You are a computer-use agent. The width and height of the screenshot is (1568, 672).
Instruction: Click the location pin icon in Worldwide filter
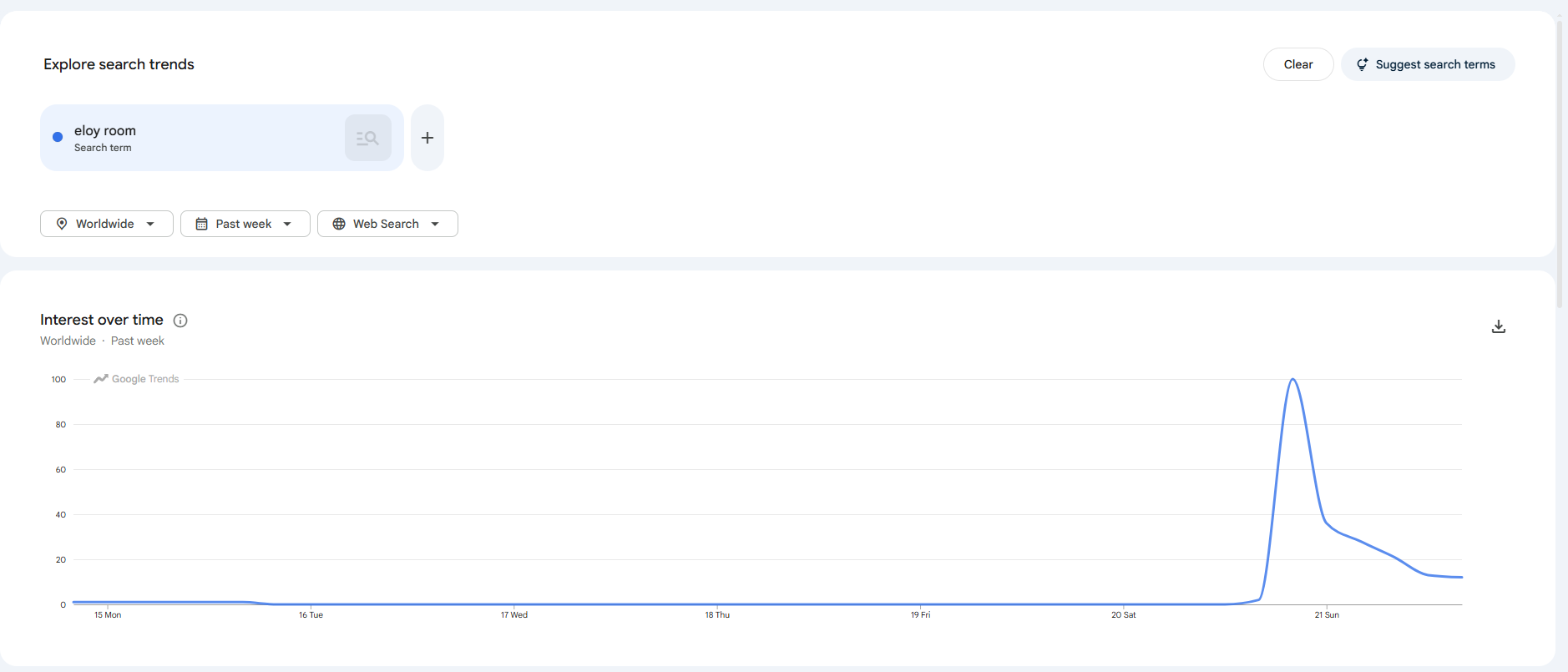62,224
